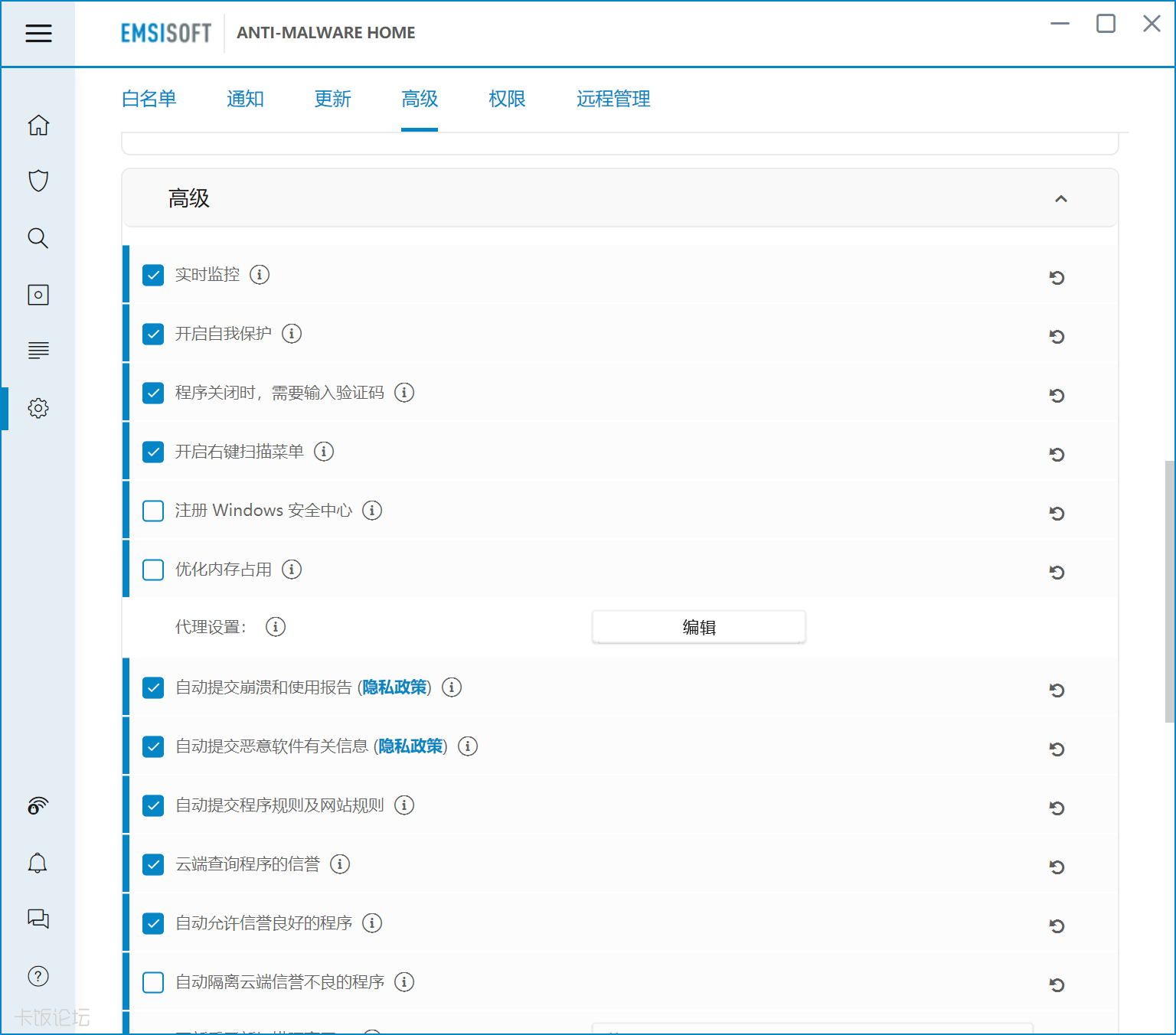Click the 编辑 proxy settings button
Screen dimensions: 1176x1035
tap(698, 628)
